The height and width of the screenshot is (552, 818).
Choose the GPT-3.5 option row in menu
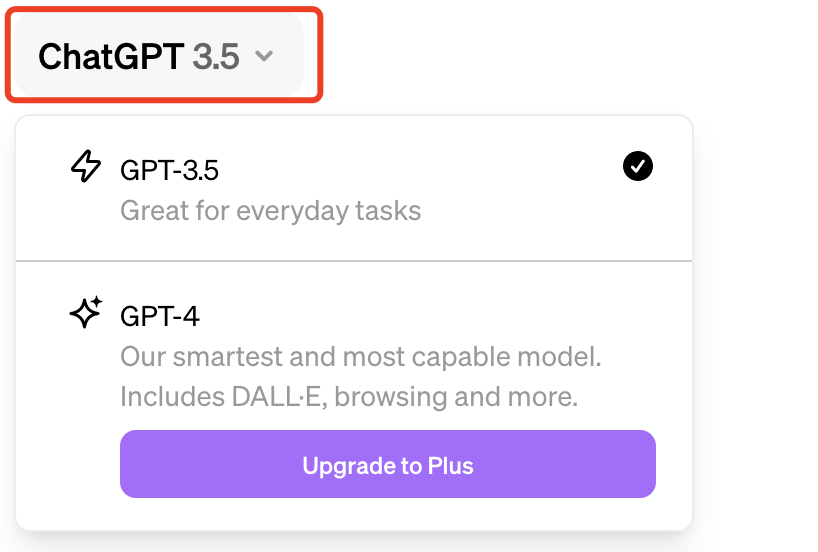coord(354,188)
